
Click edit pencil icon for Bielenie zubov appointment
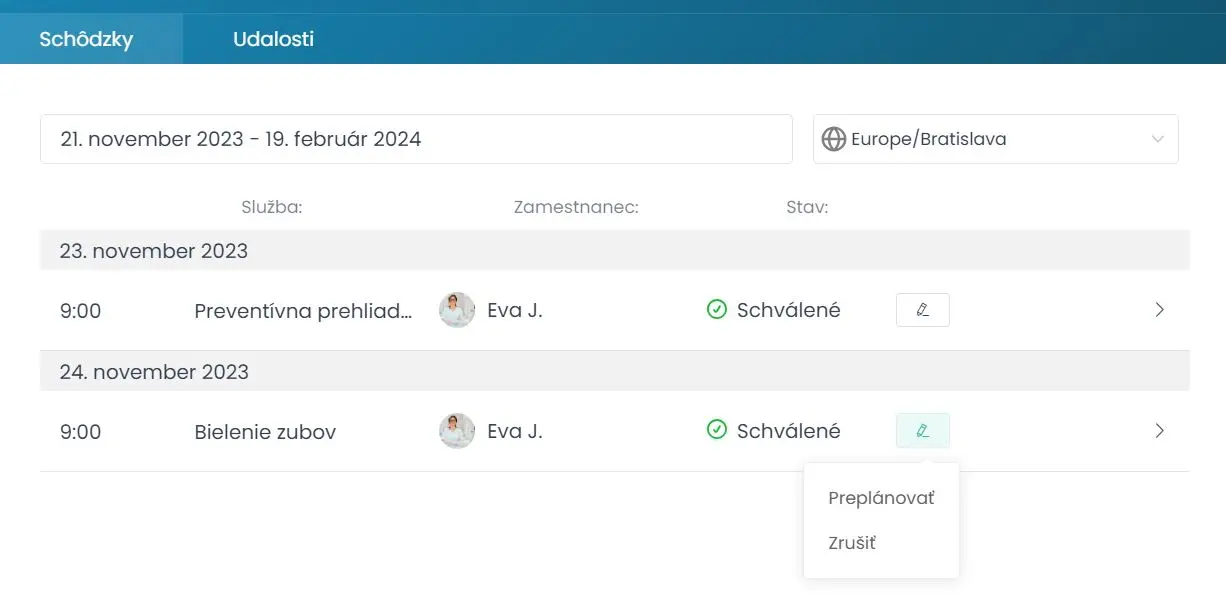coord(922,431)
